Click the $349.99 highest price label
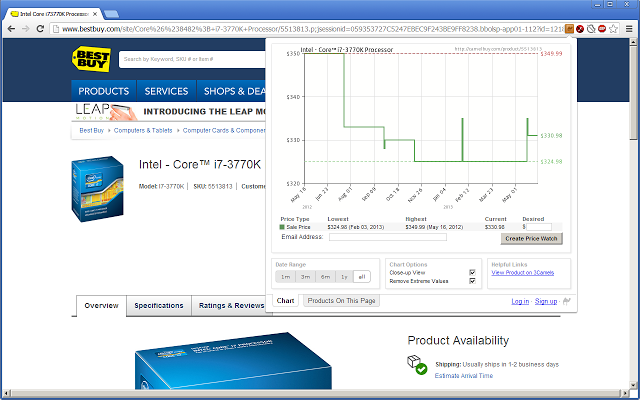This screenshot has height=400, width=640. (551, 53)
